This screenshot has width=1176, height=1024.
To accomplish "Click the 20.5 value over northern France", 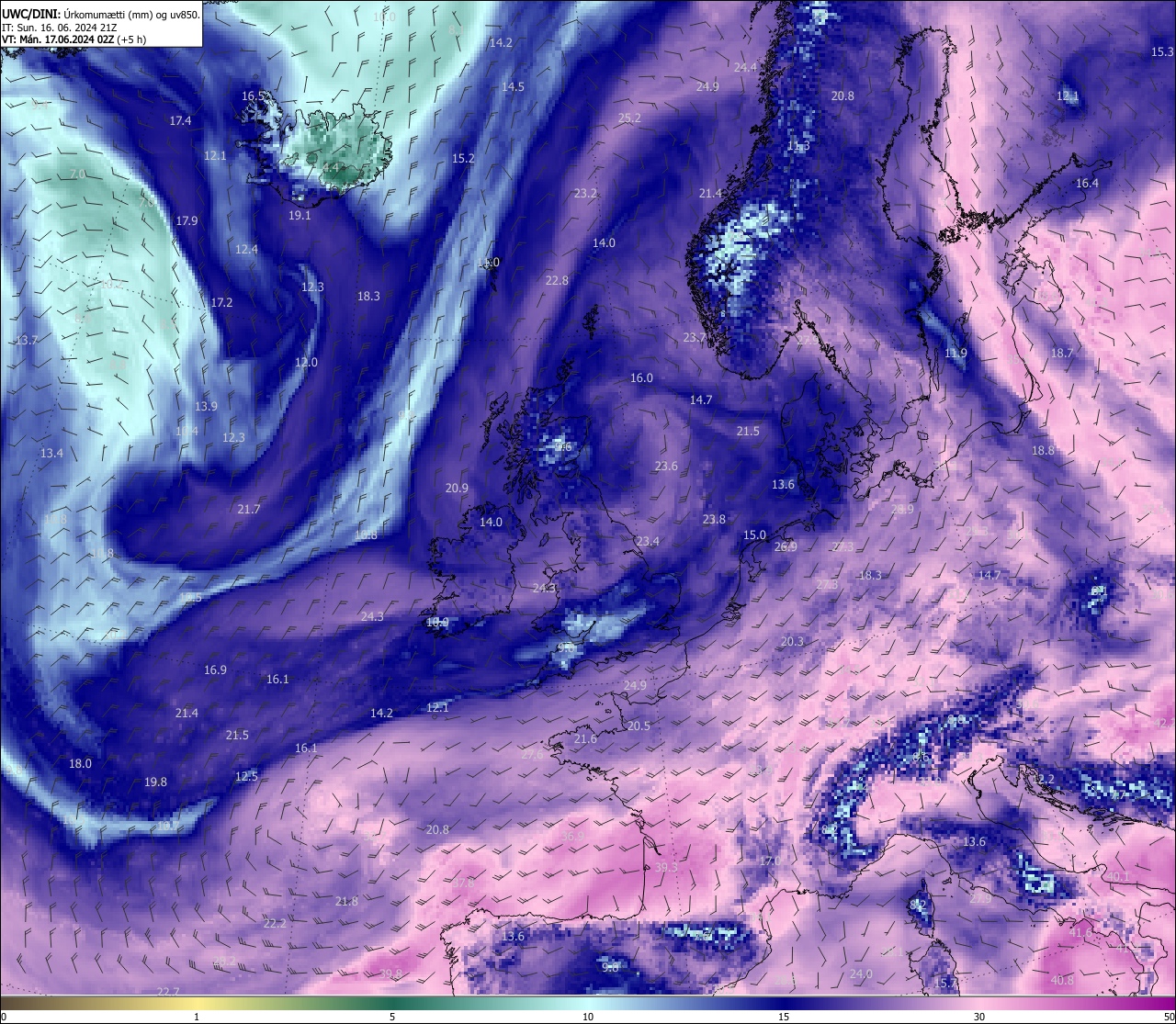I will [x=639, y=726].
